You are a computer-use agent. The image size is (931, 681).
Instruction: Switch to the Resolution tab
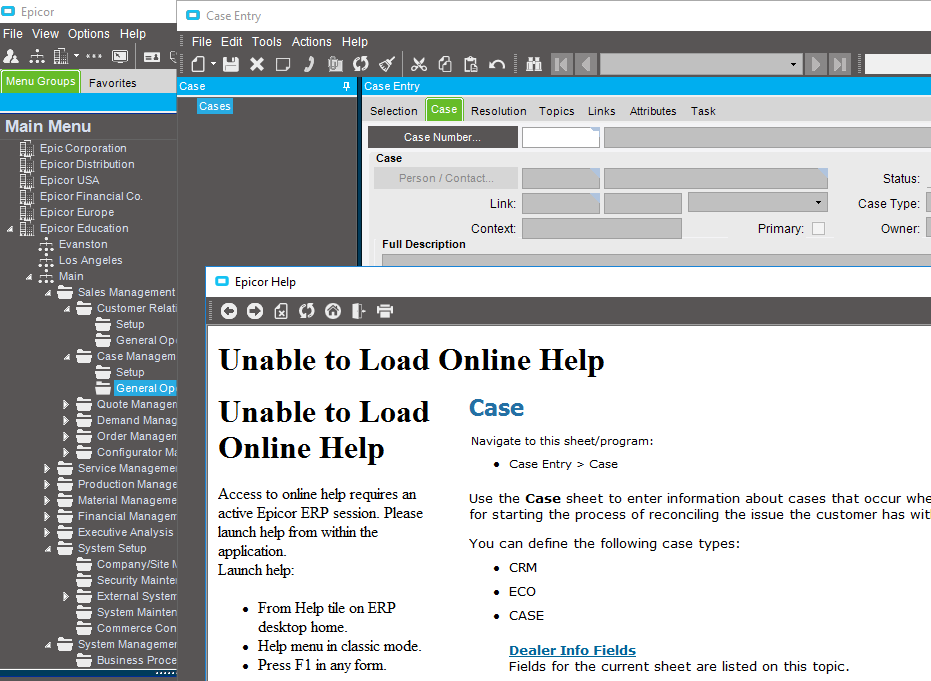(499, 111)
